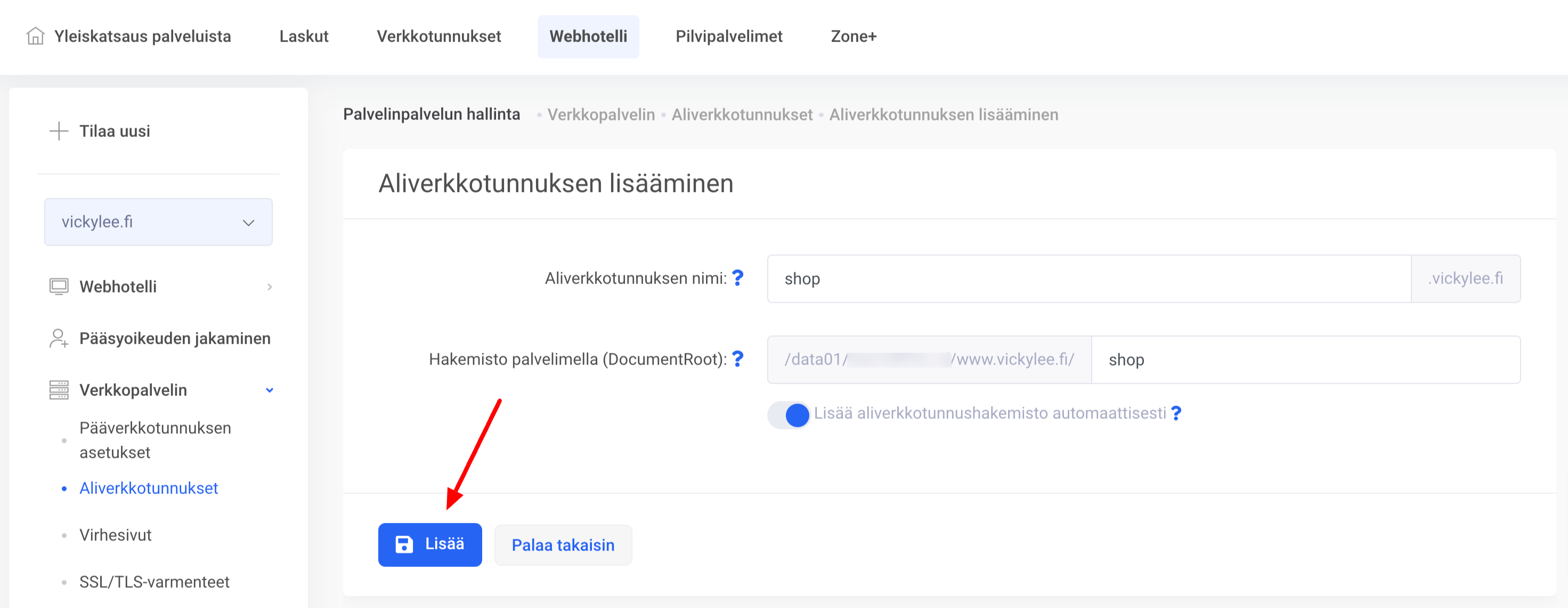Image resolution: width=1568 pixels, height=608 pixels.
Task: Click the subdomain name input field
Action: click(1088, 279)
